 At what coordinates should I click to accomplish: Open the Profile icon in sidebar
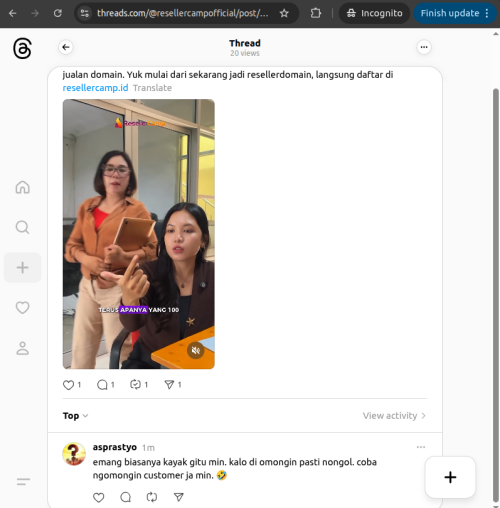(23, 348)
